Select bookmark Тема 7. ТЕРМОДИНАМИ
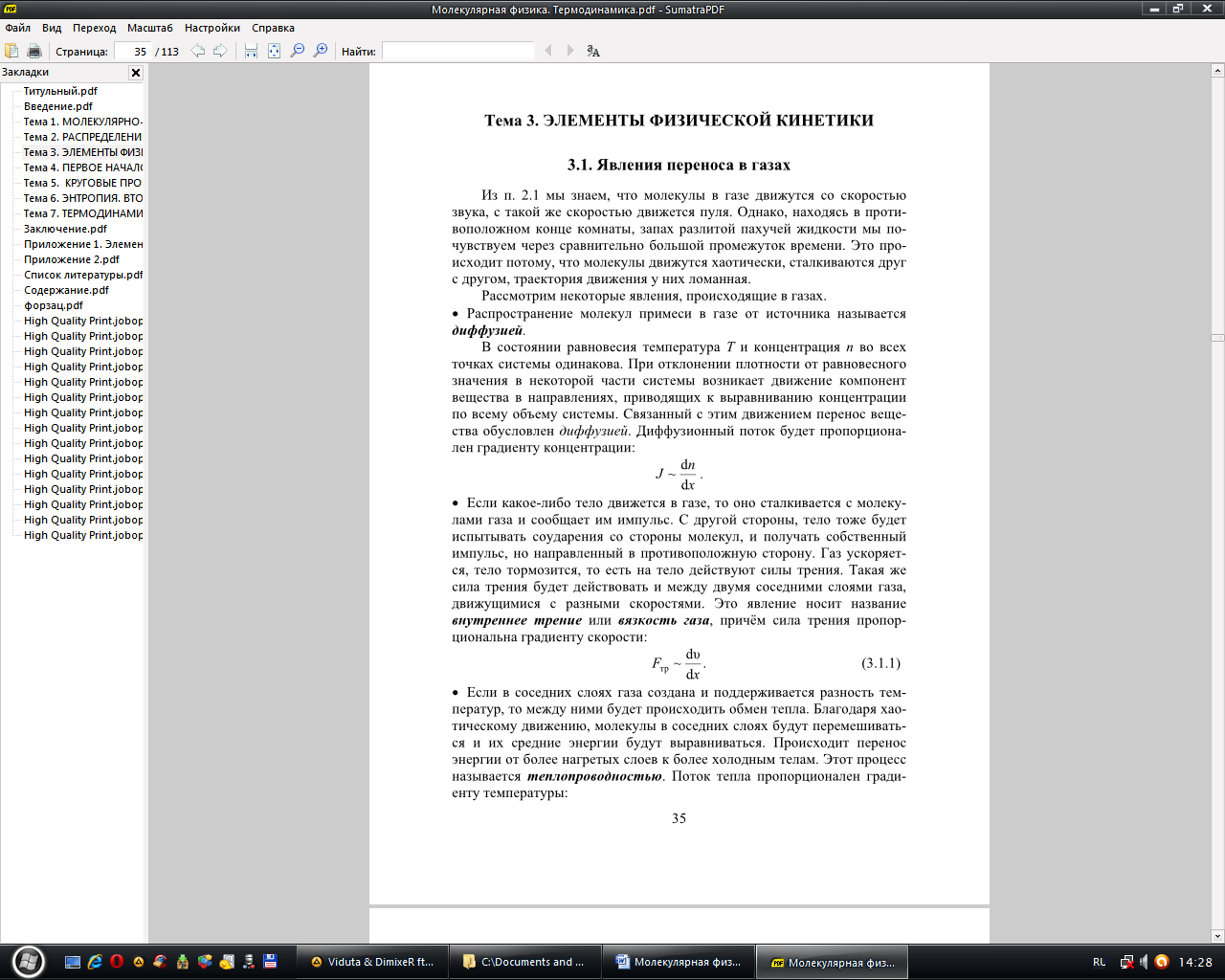This screenshot has width=1225, height=980. coord(83,213)
